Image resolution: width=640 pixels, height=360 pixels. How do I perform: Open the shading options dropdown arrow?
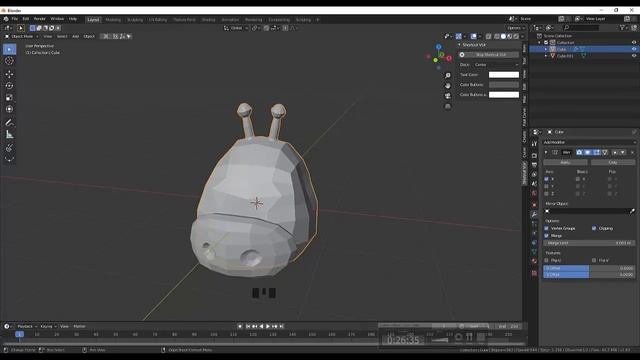pos(522,36)
